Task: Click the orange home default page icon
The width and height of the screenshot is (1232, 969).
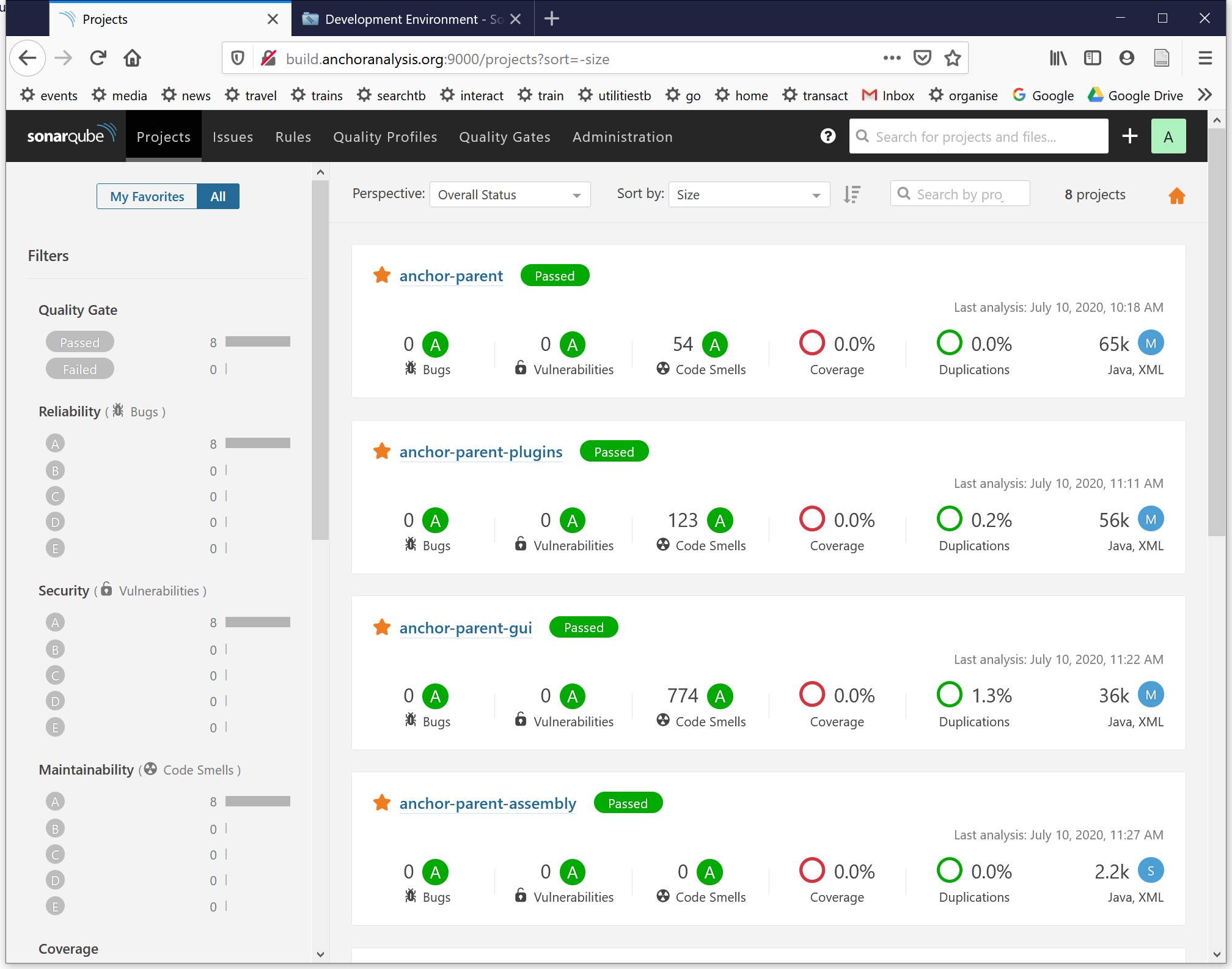Action: point(1177,196)
